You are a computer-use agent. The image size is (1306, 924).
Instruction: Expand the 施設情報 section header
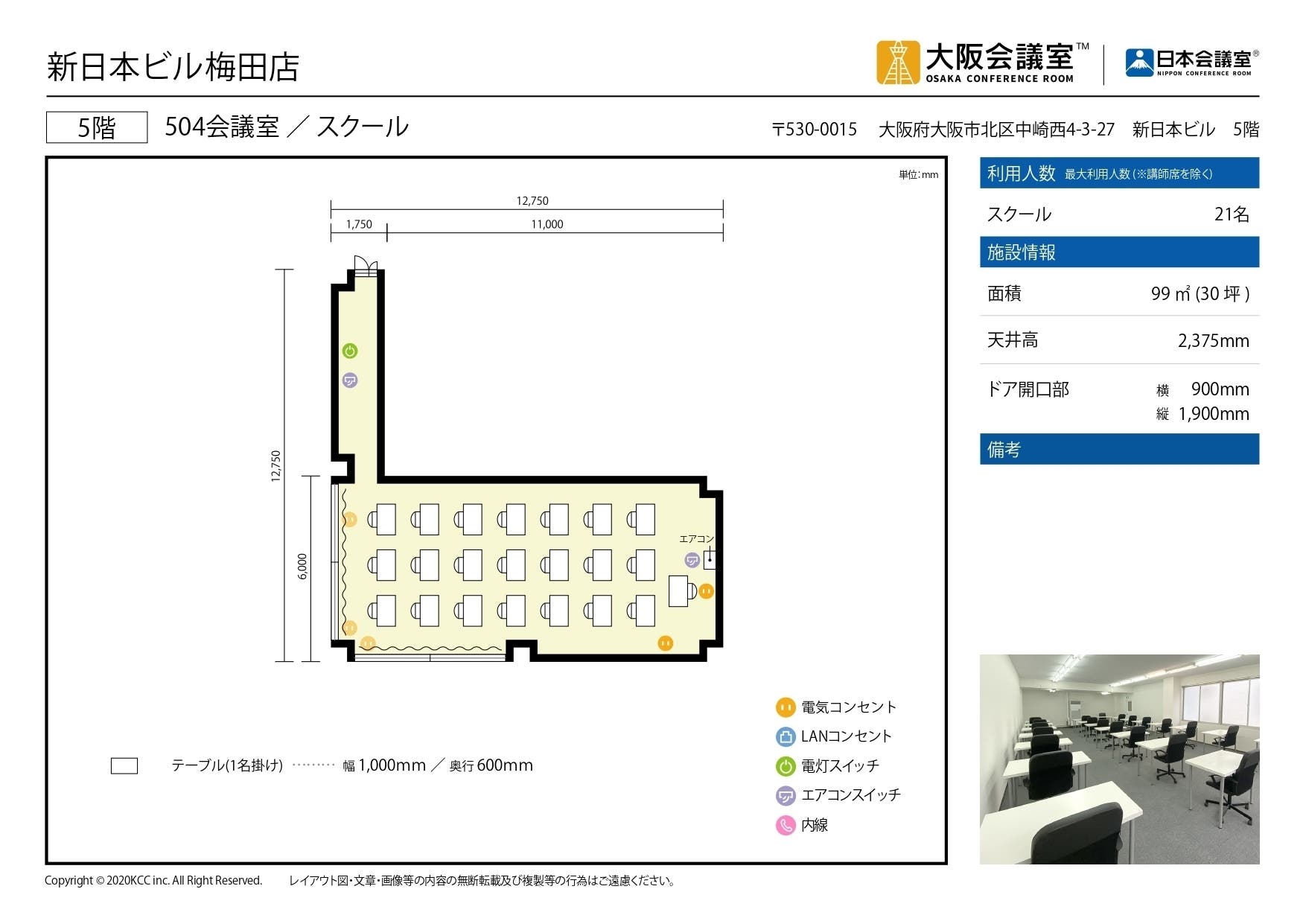1117,252
